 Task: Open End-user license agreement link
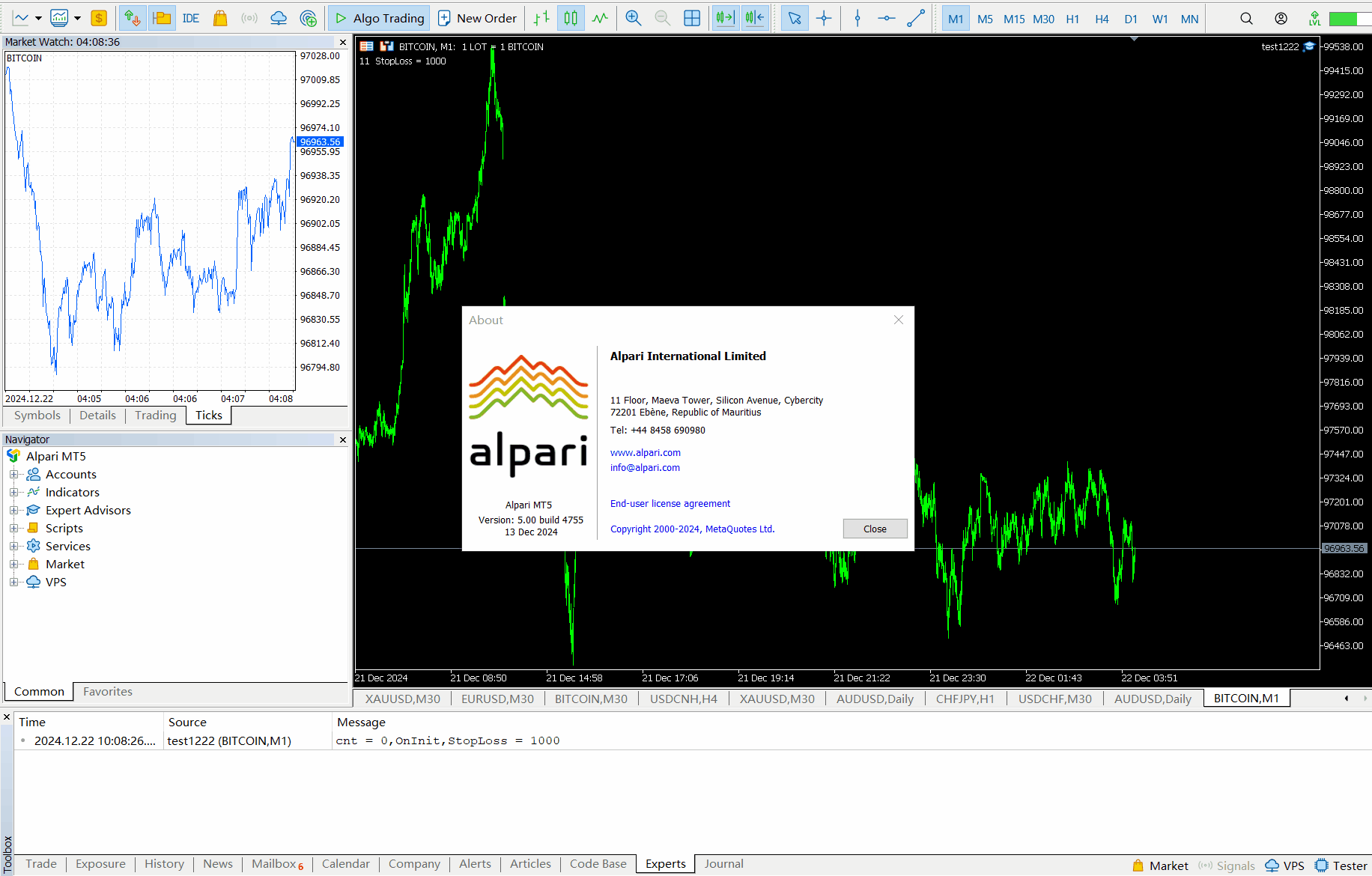point(670,504)
